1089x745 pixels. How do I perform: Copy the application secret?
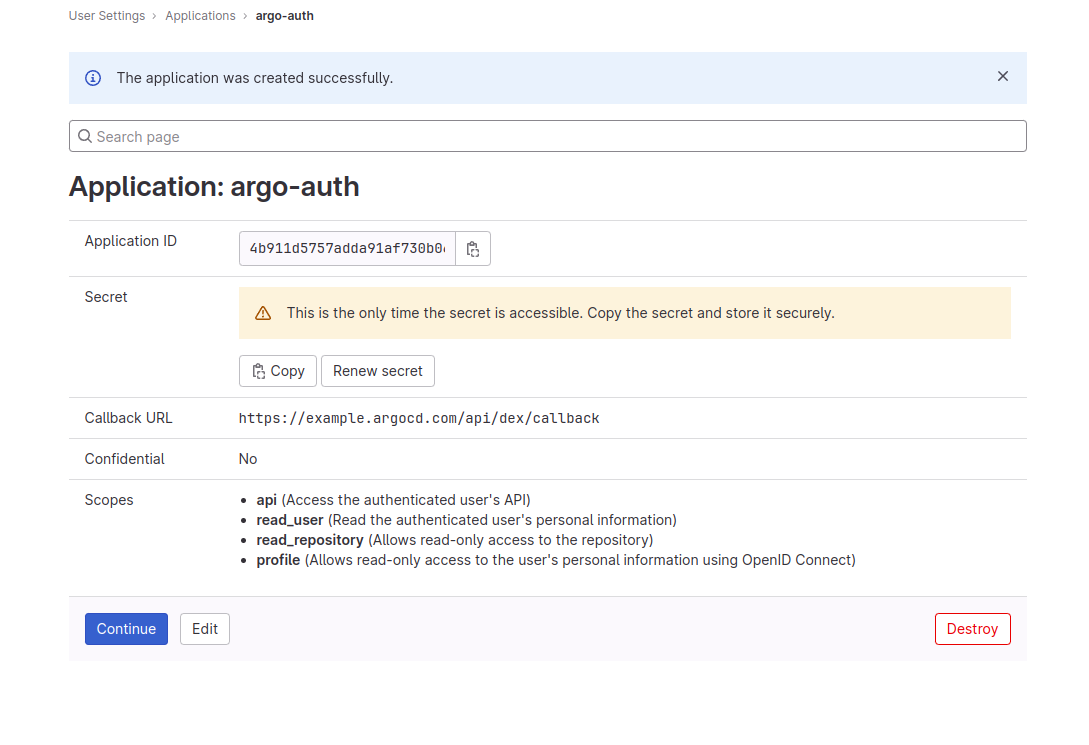tap(278, 371)
